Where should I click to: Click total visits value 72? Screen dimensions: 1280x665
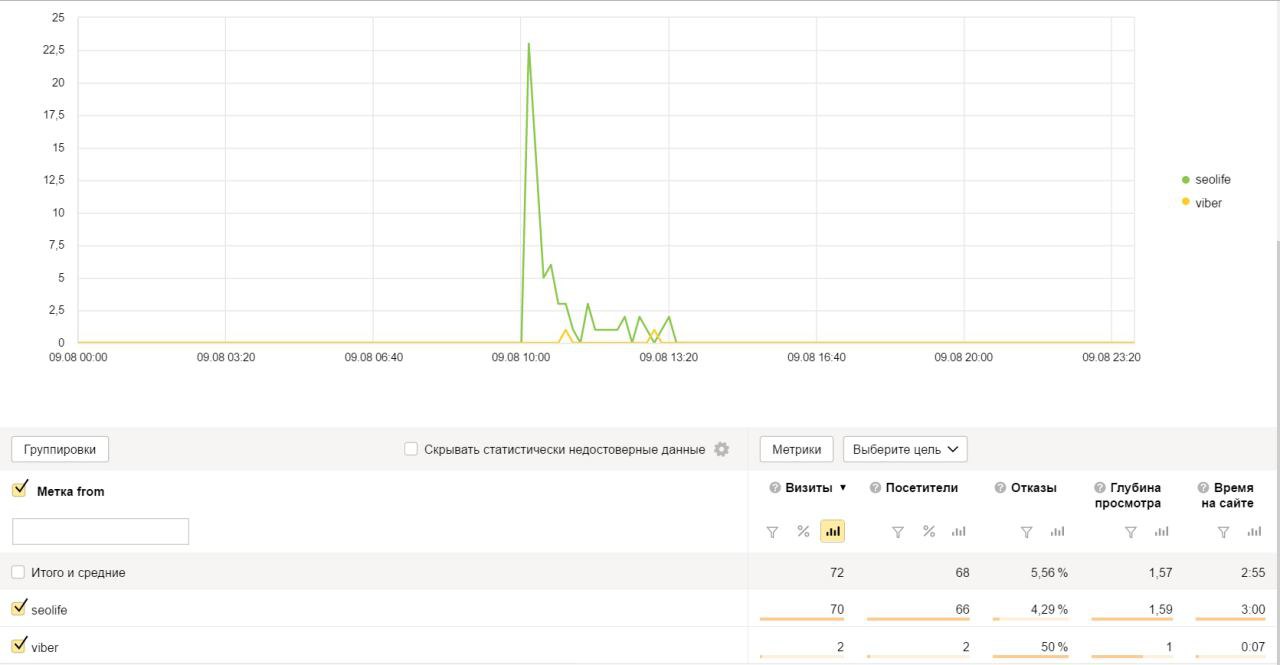[836, 573]
